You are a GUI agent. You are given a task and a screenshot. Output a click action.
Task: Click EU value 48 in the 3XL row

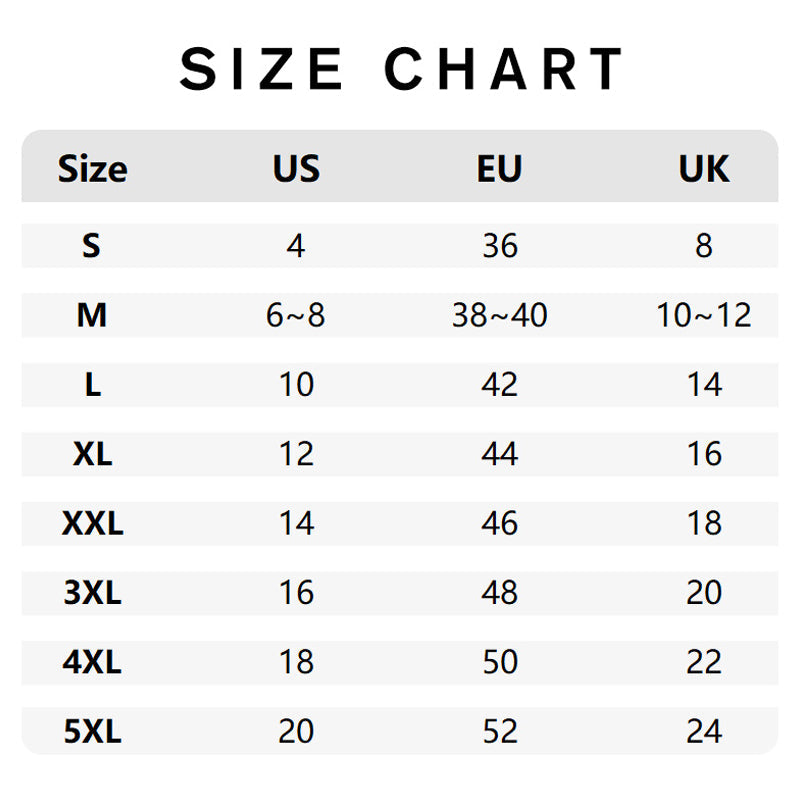(499, 592)
